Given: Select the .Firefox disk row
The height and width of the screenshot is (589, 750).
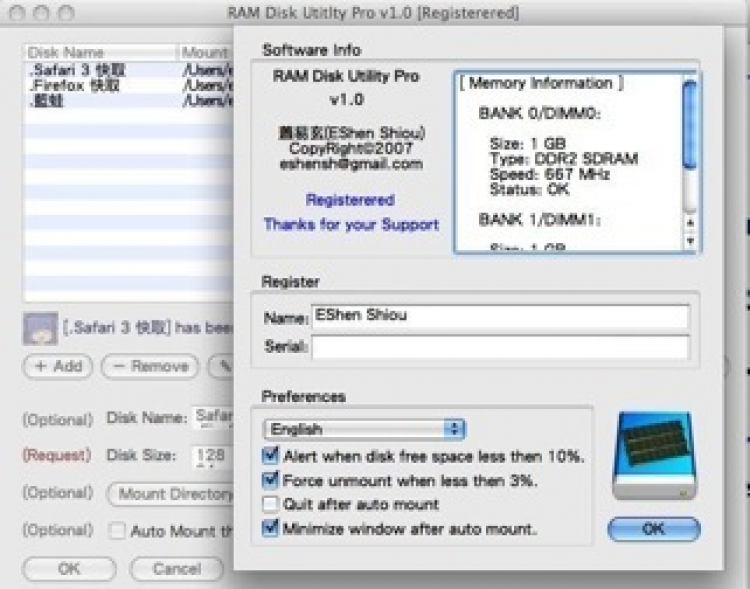Looking at the screenshot, I should coord(129,86).
